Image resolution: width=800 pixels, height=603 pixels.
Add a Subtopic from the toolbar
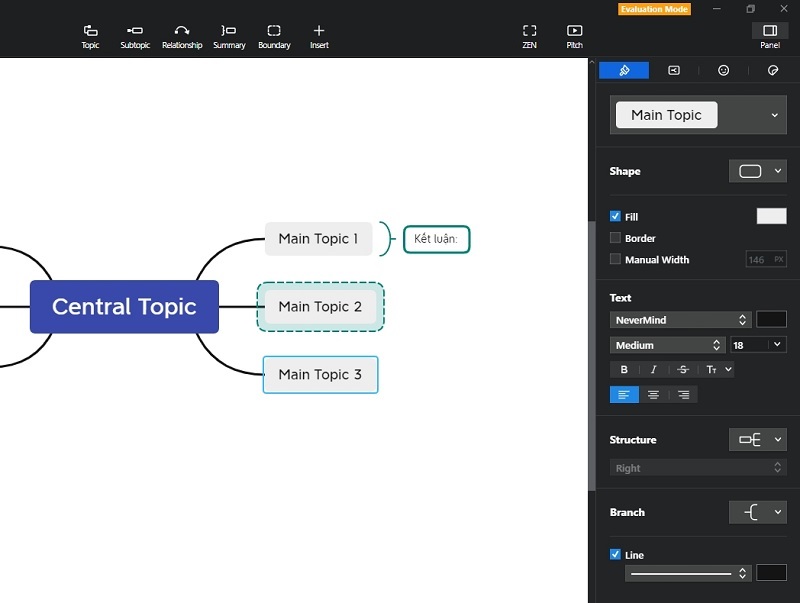[x=135, y=31]
